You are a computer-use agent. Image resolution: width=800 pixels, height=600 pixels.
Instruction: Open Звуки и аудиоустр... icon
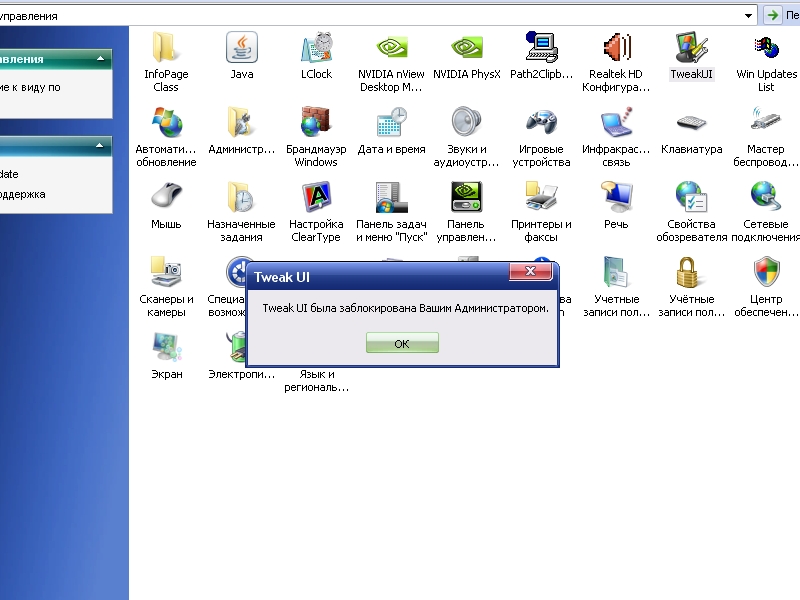coord(466,122)
